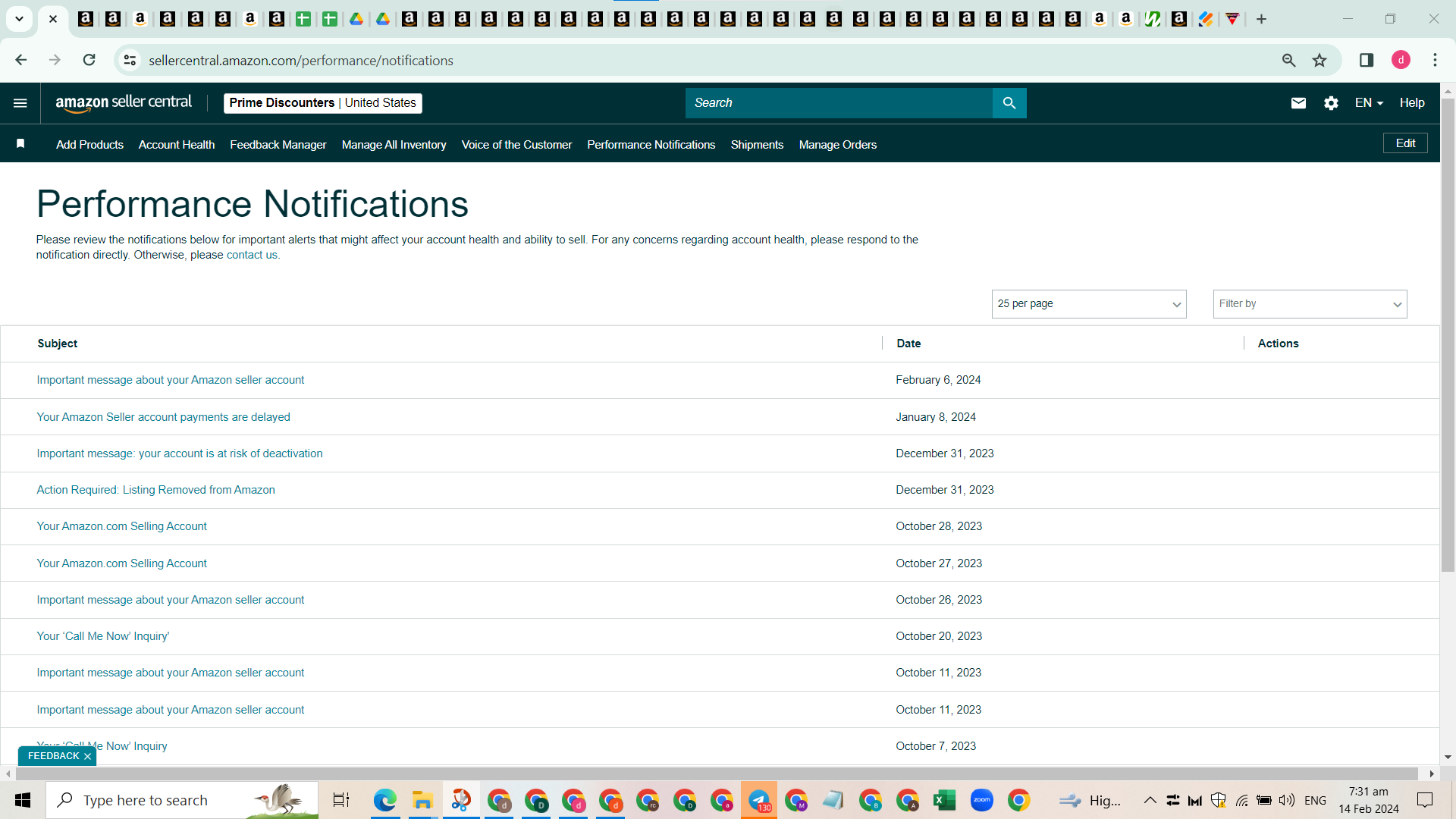This screenshot has height=819, width=1456.
Task: Open the October 20 'Call Me Now' Inquiry
Action: pos(103,636)
